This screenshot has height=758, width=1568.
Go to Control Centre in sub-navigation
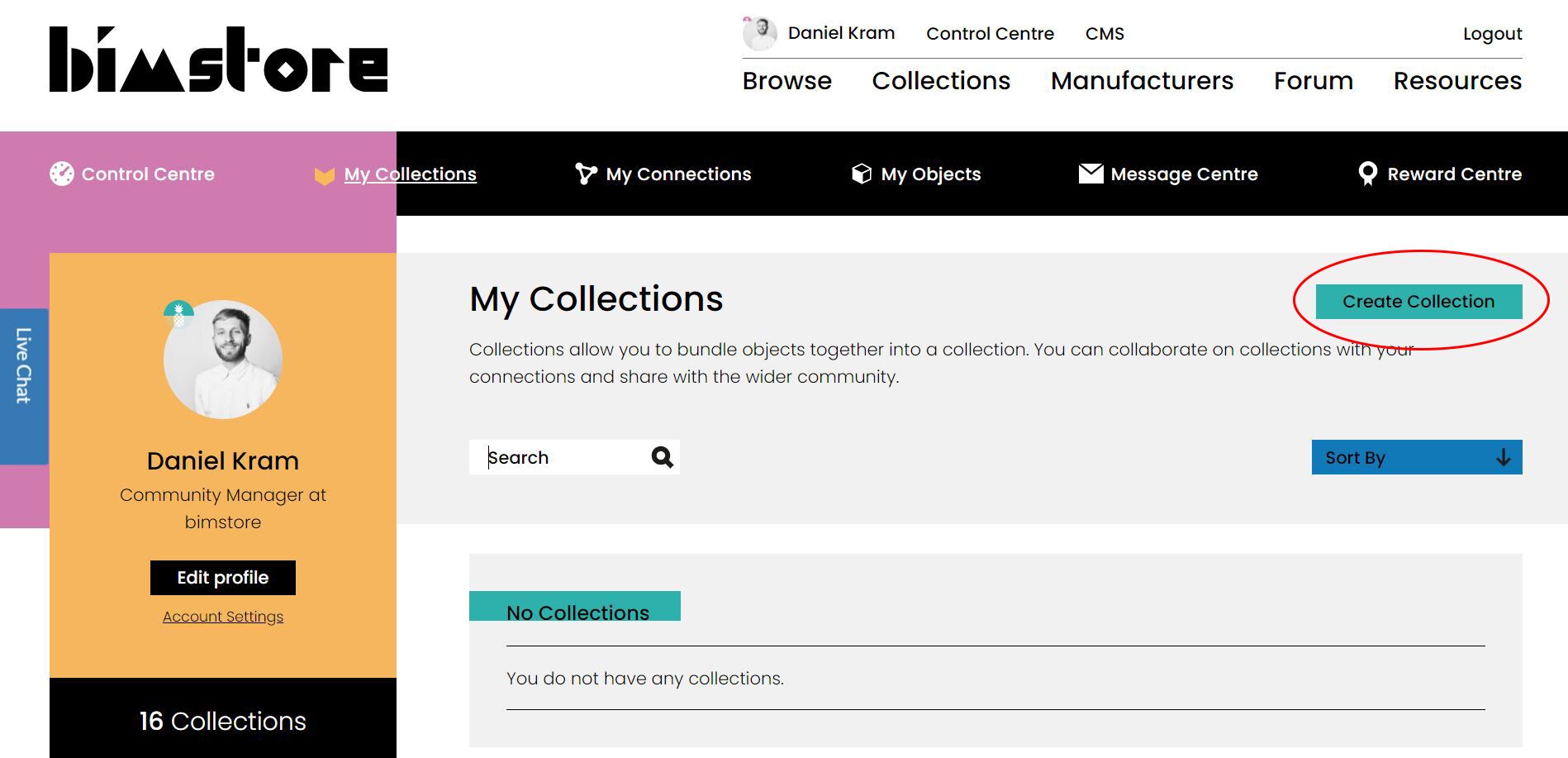[132, 174]
